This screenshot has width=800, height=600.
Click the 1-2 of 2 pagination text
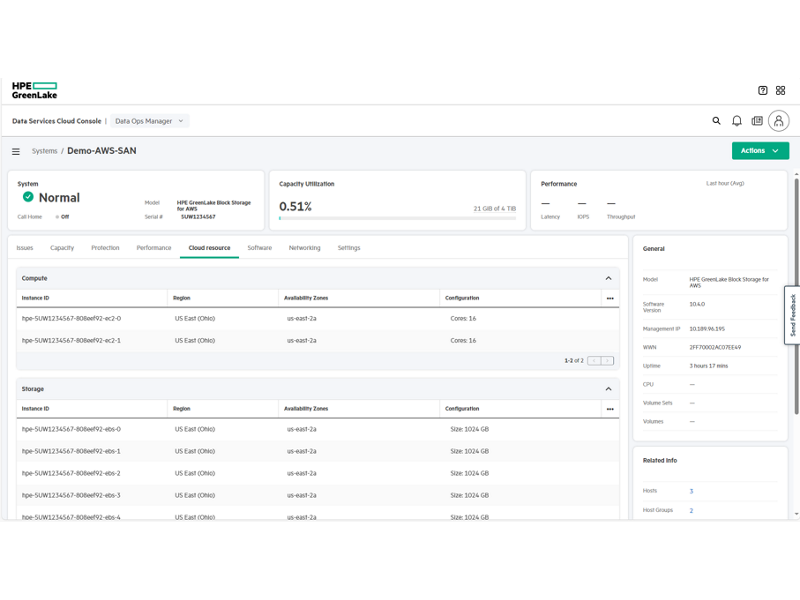[x=573, y=361]
